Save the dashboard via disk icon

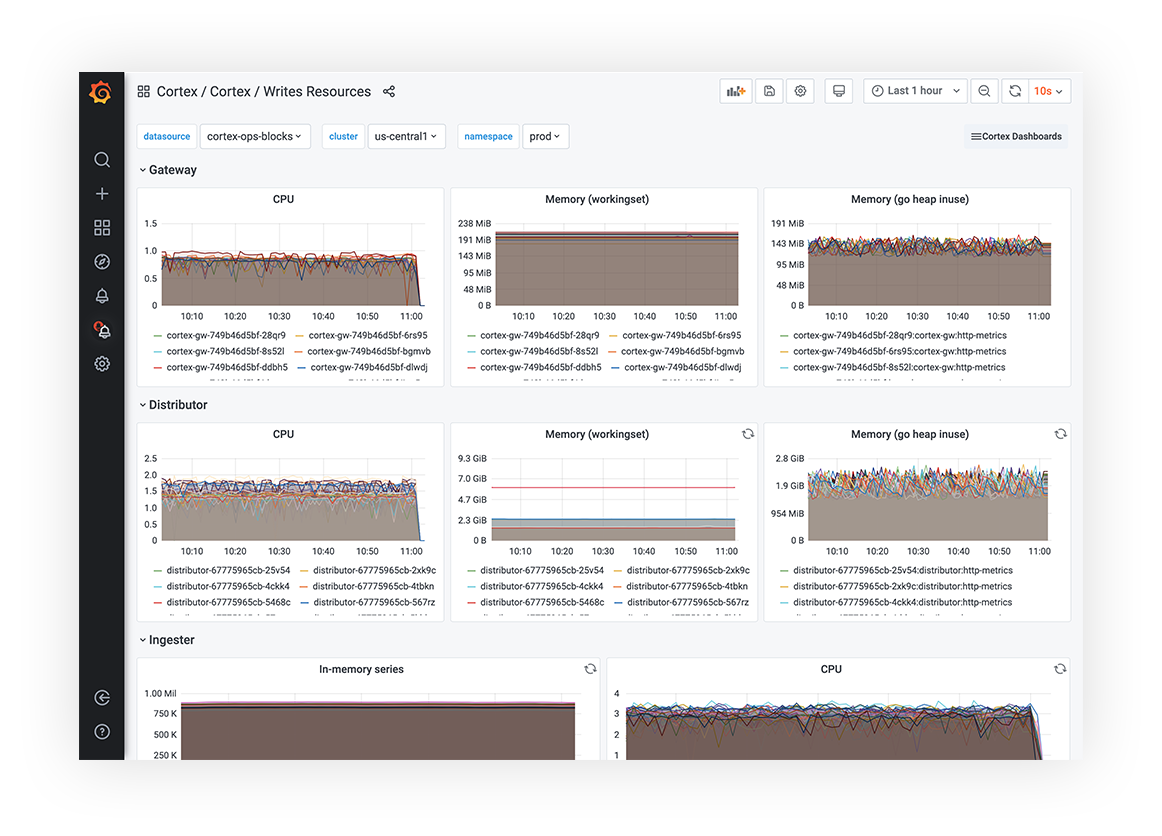(768, 91)
